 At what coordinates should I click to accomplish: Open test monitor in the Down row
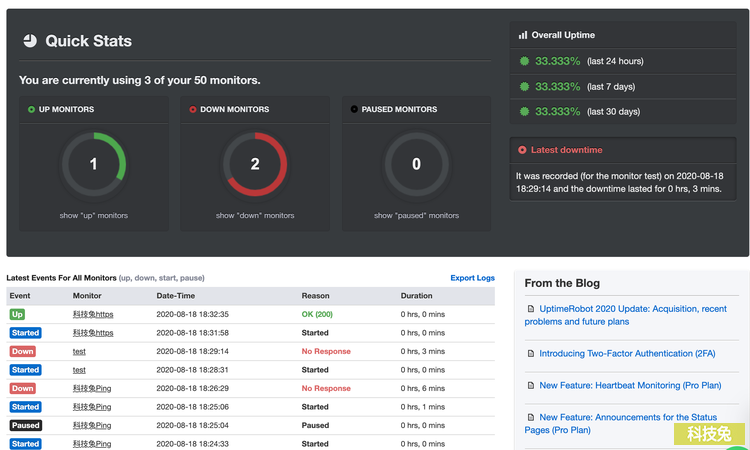(x=79, y=351)
